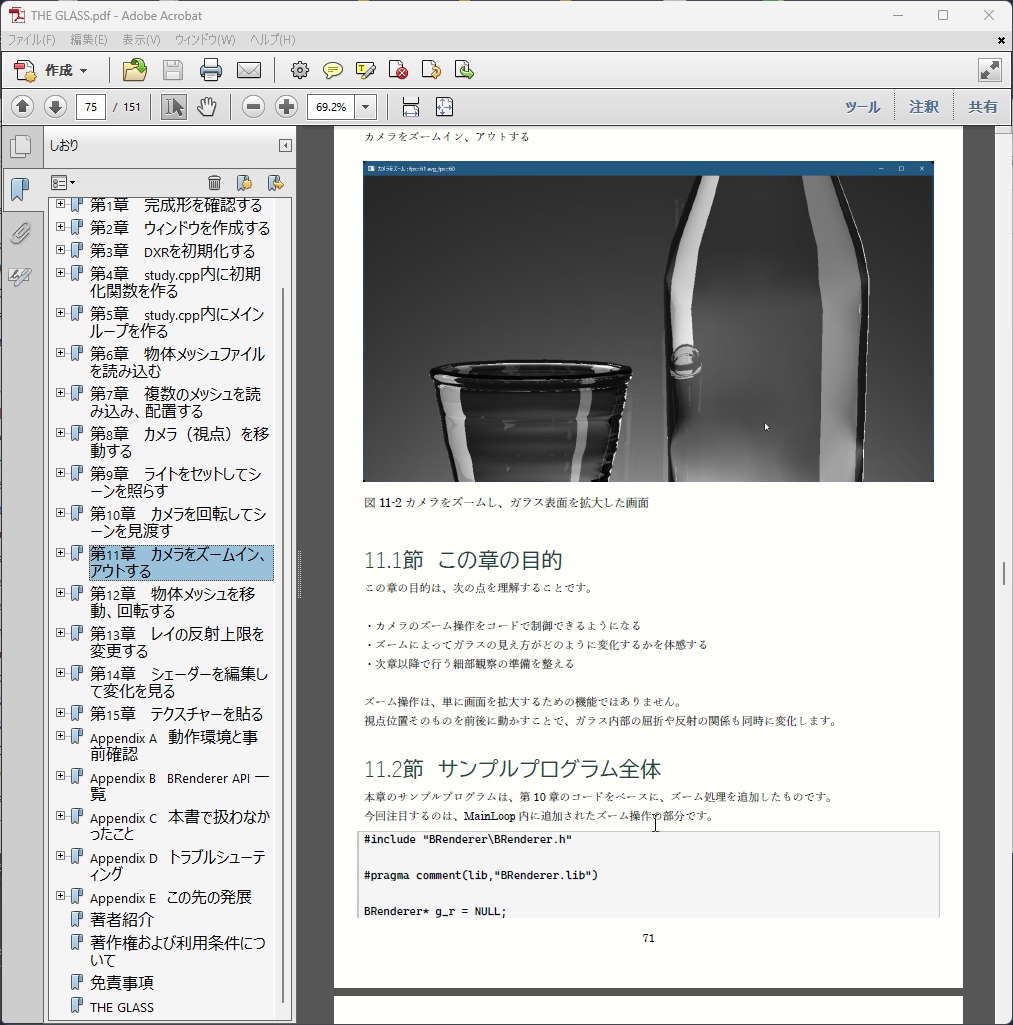Click the highlight text tool icon
The image size is (1013, 1025).
[x=366, y=70]
